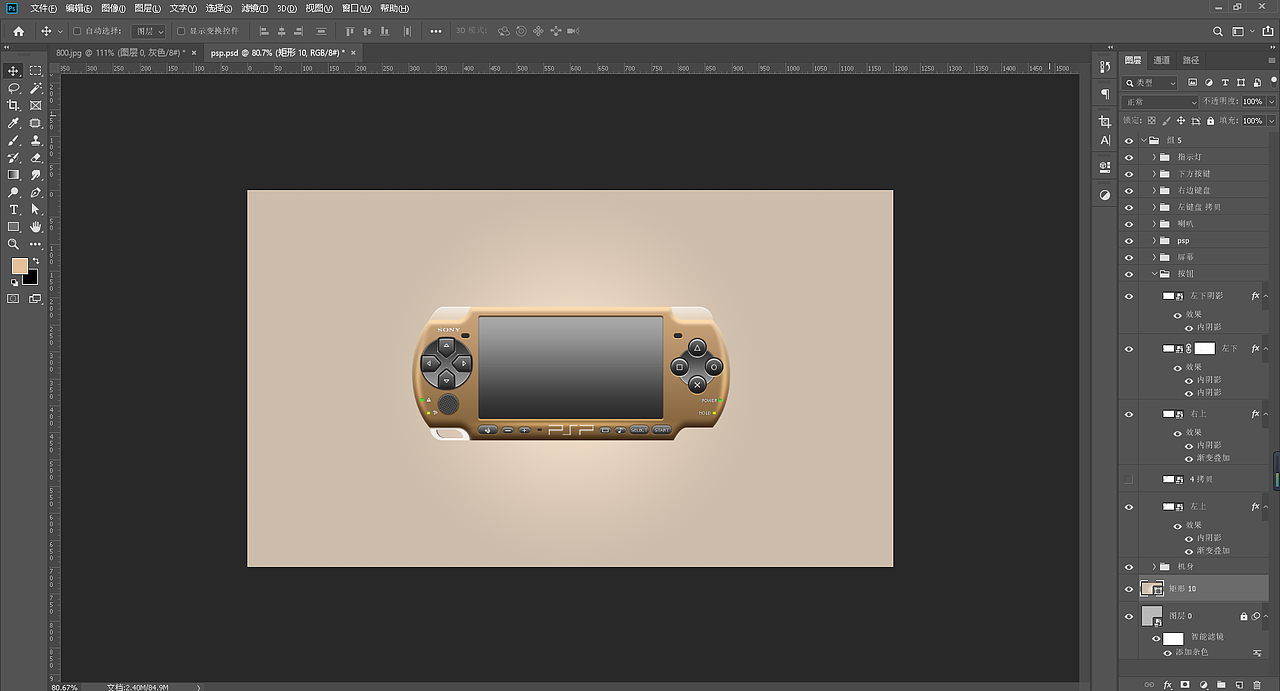1280x691 pixels.
Task: Expand the 机身 group
Action: point(1153,567)
